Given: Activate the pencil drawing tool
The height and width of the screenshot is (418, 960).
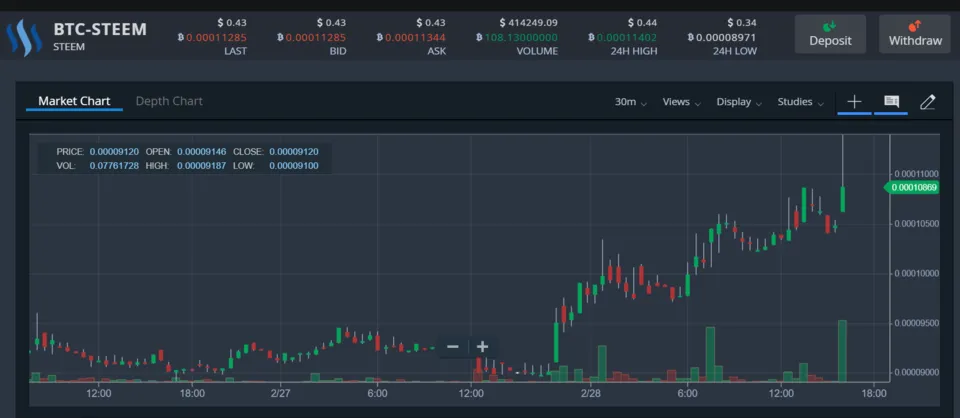Looking at the screenshot, I should pyautogui.click(x=928, y=102).
